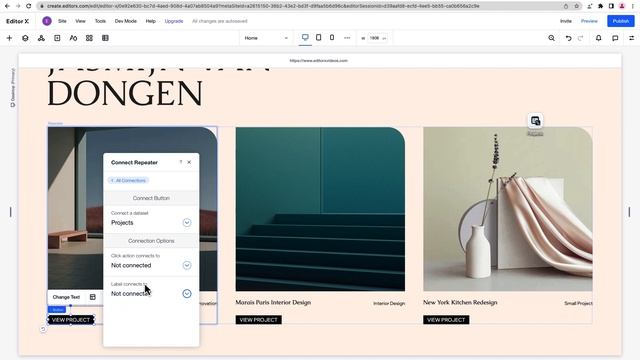
Task: Bookmark this page with star icon
Action: coord(577,6)
